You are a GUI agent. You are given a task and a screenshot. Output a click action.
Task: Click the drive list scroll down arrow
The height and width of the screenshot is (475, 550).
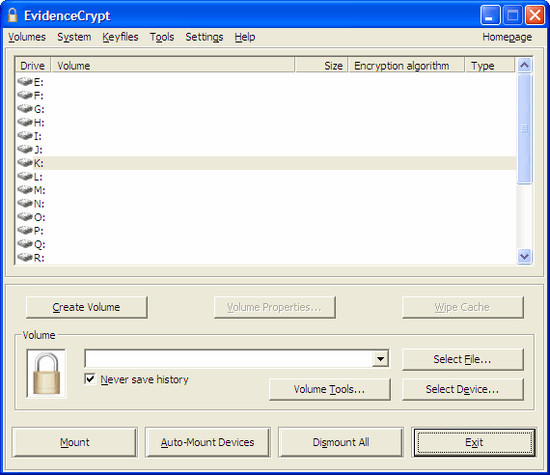524,256
